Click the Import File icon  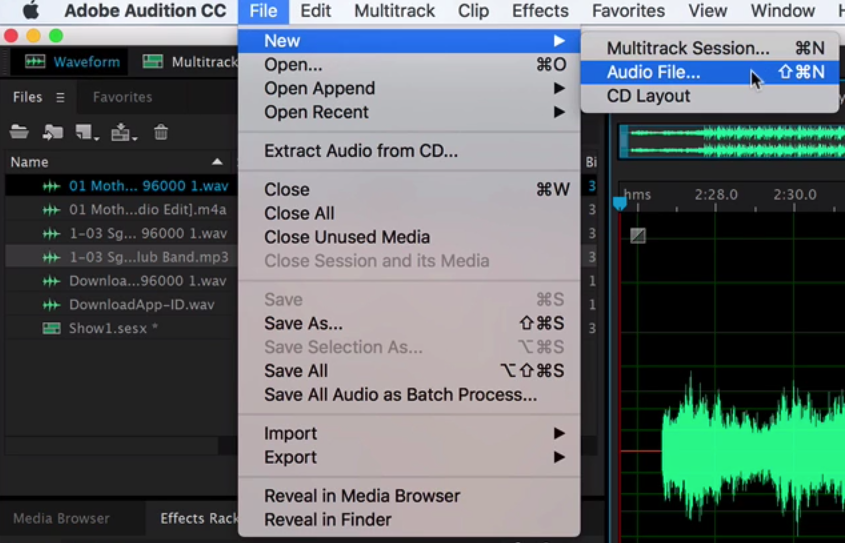coord(52,132)
